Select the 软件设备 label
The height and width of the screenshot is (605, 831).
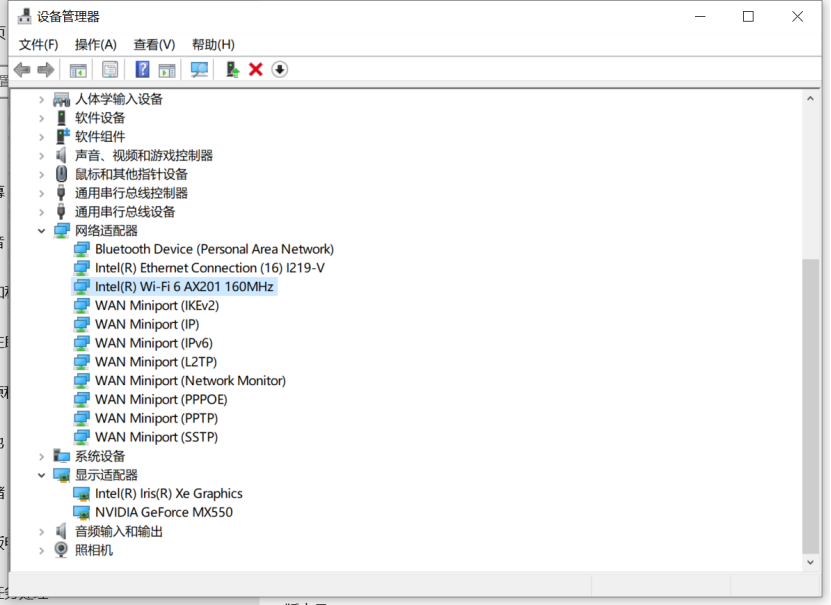pyautogui.click(x=100, y=118)
